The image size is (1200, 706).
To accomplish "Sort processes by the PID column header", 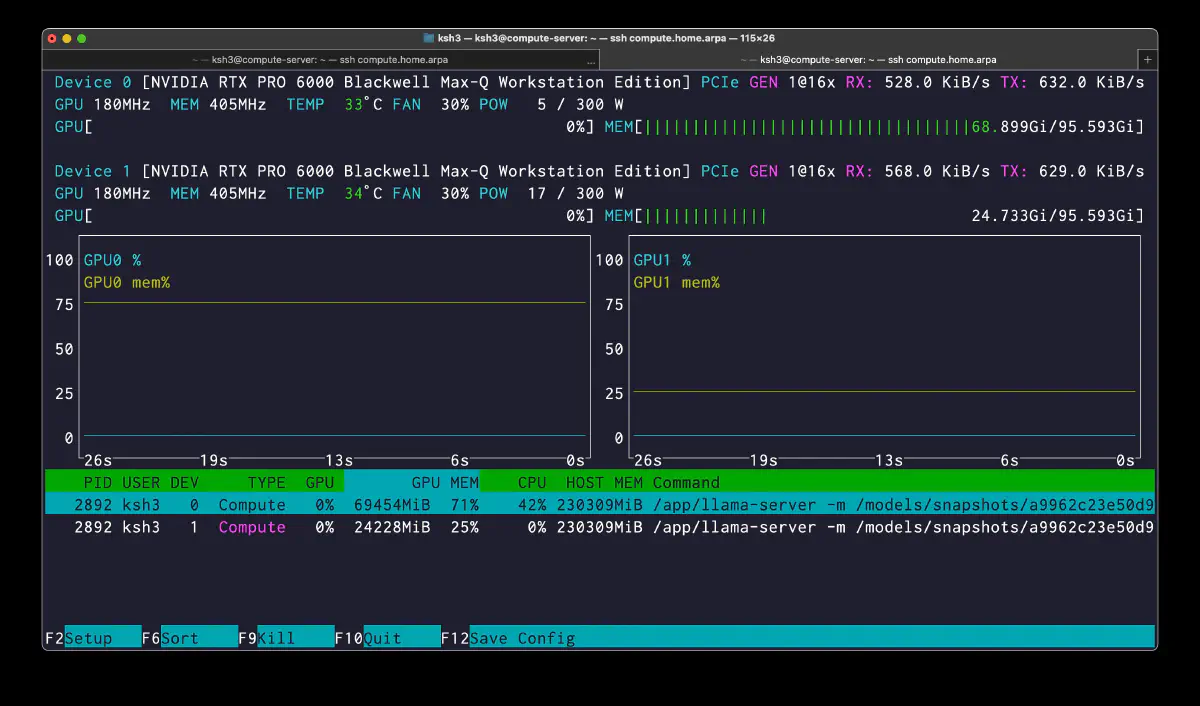I will coord(98,482).
